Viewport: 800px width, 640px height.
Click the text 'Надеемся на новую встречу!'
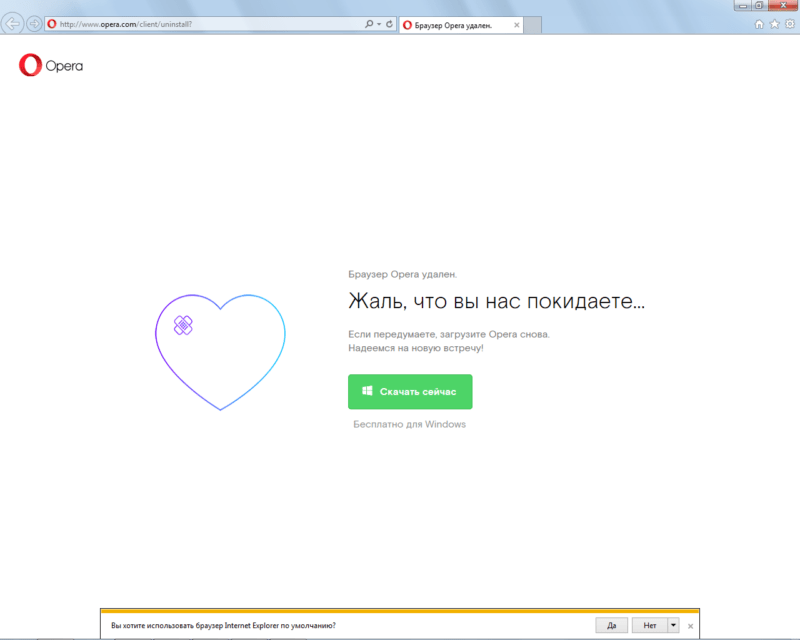[x=416, y=349]
